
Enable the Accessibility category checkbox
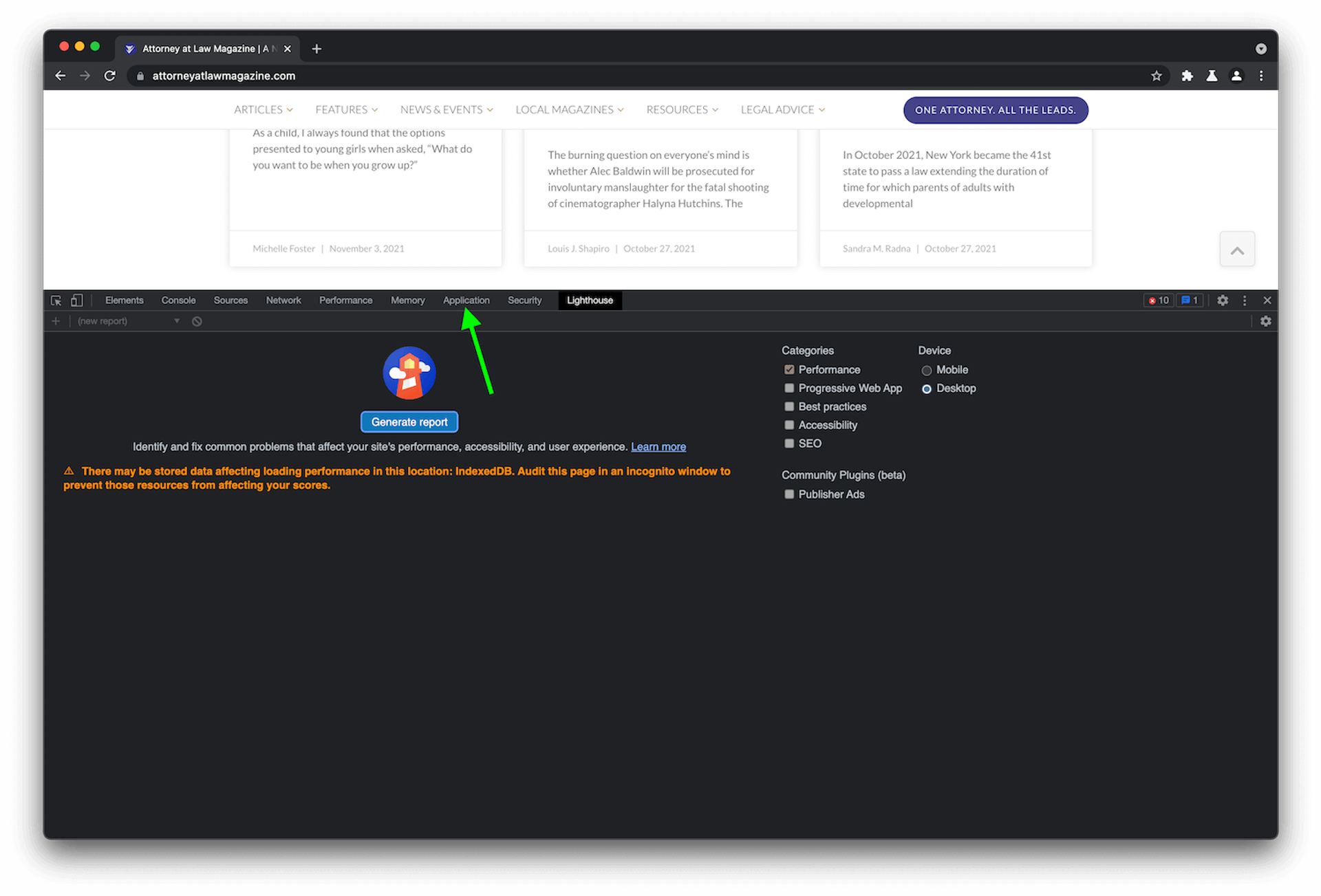(x=789, y=426)
